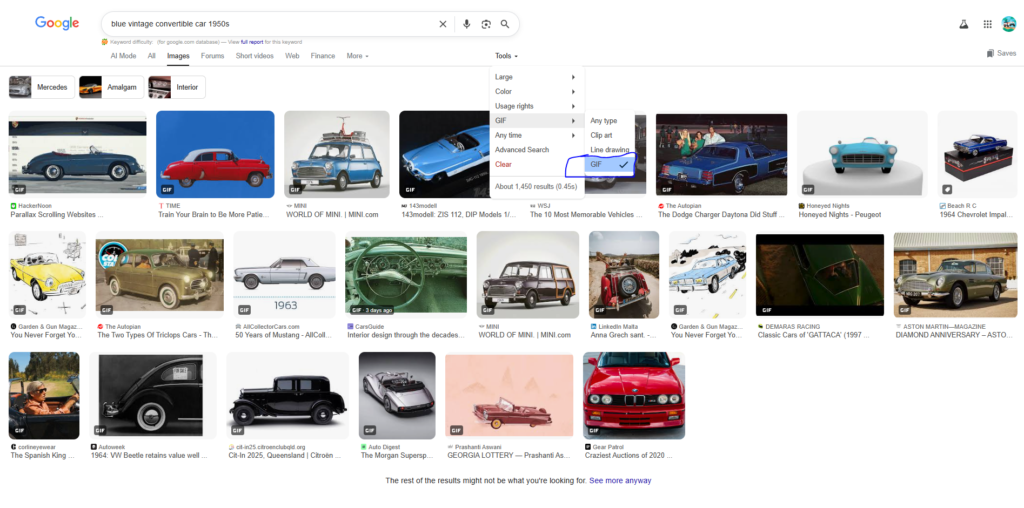
Task: Open CarsGuide interior design thumbnail
Action: [406, 276]
